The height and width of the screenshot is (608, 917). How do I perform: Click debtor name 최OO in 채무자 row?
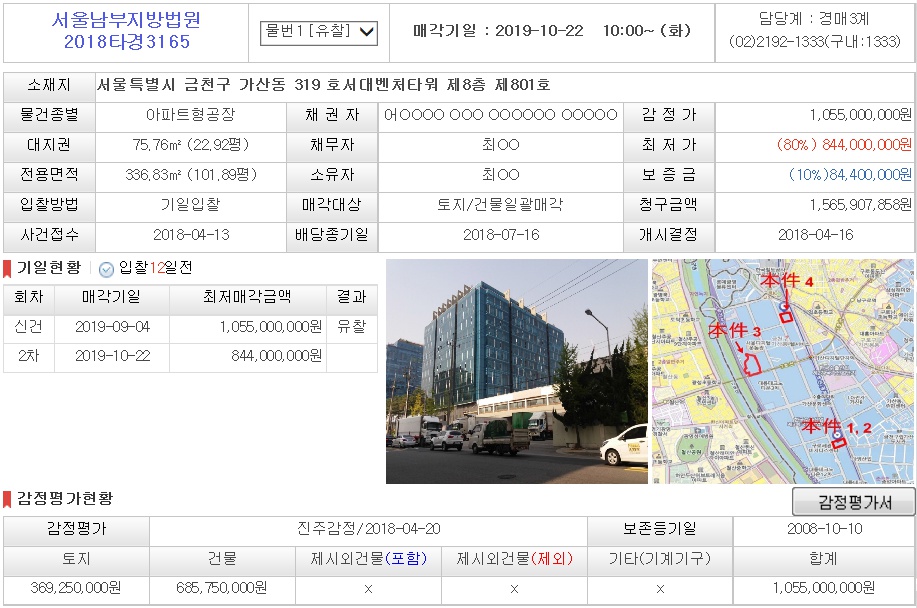click(x=501, y=144)
